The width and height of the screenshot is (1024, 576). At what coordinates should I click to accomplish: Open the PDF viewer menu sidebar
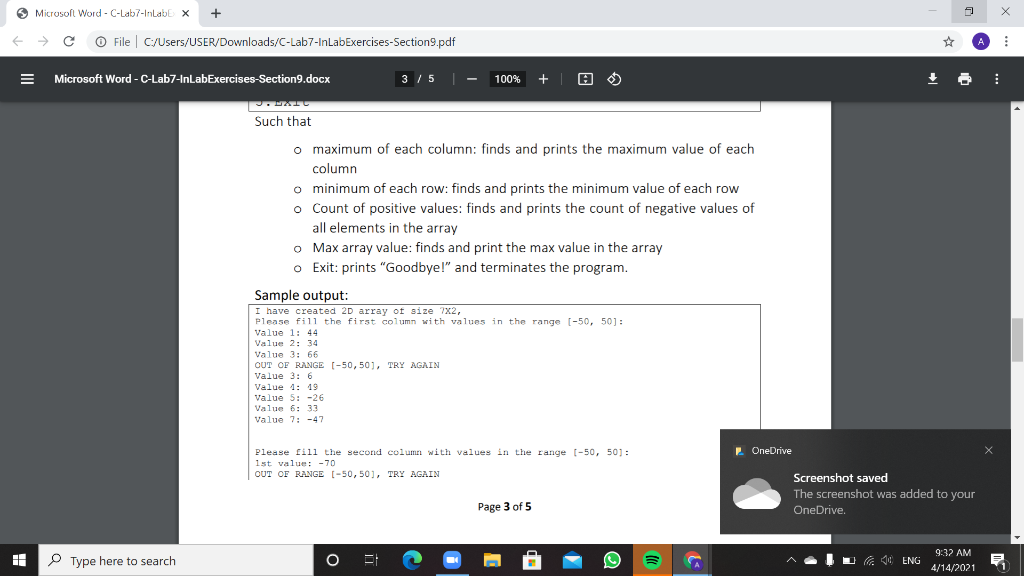coord(27,78)
